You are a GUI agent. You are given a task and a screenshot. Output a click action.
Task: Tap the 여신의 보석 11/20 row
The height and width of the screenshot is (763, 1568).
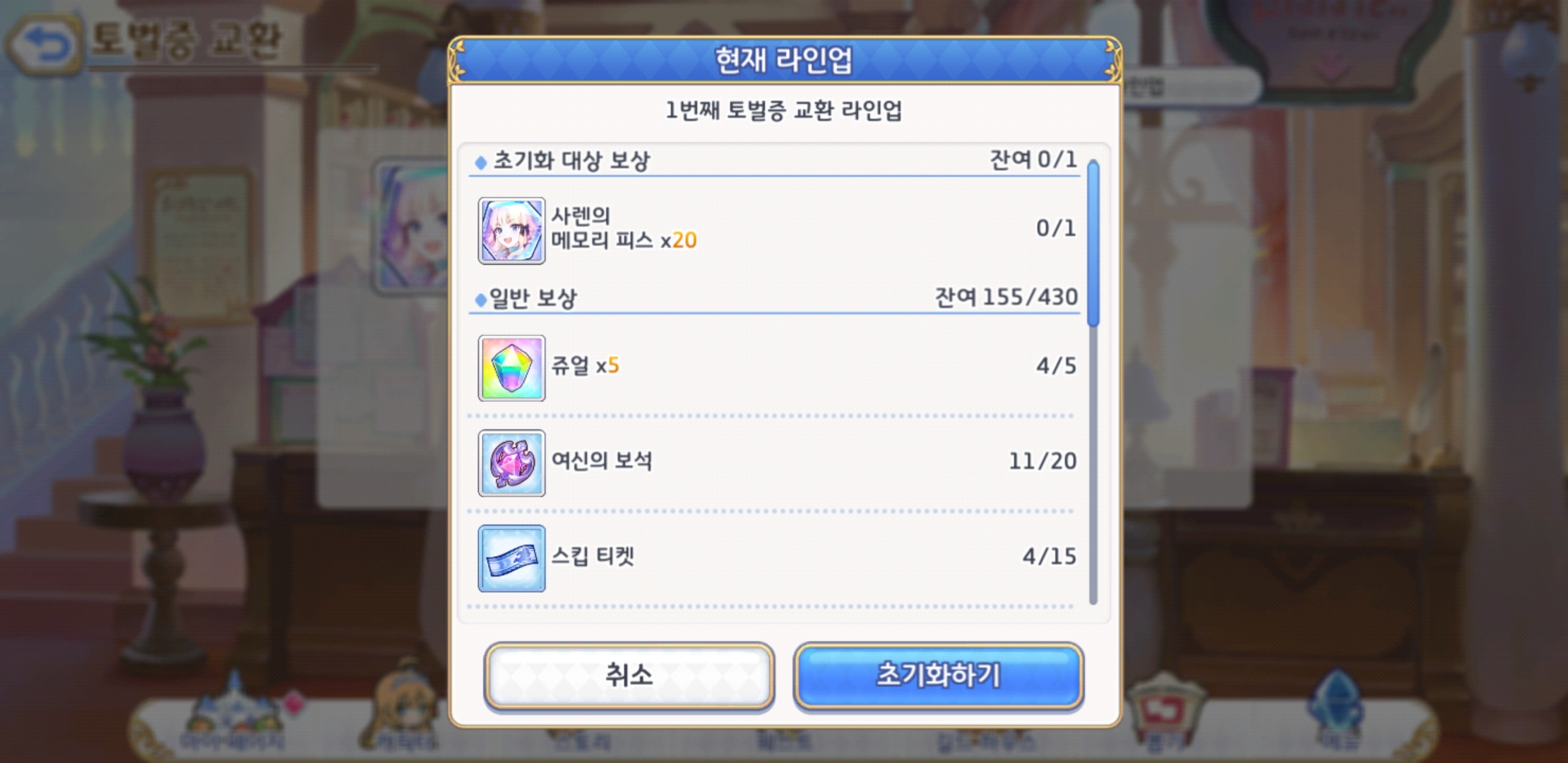tap(777, 463)
